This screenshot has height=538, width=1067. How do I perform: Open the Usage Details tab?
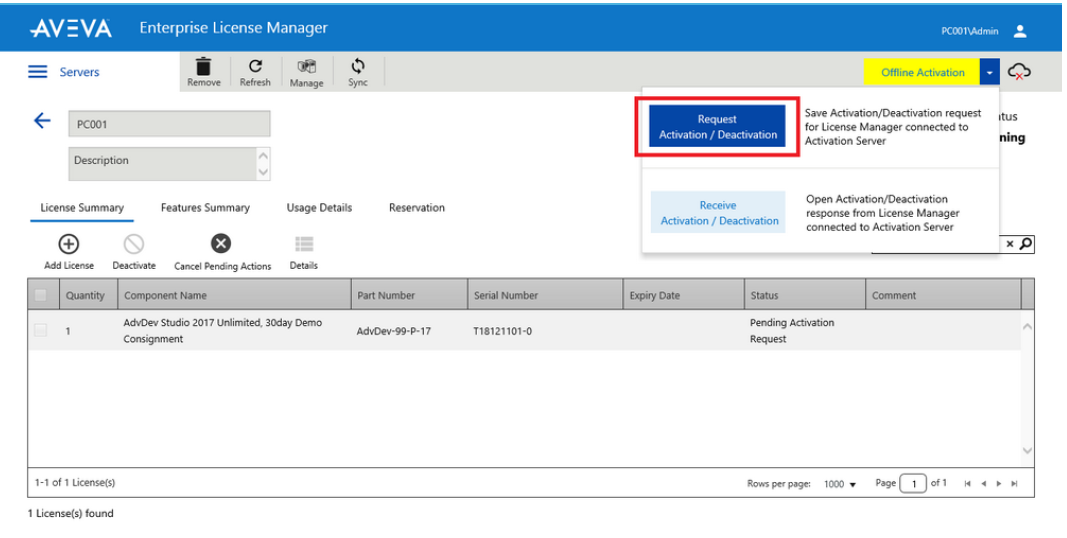point(319,207)
